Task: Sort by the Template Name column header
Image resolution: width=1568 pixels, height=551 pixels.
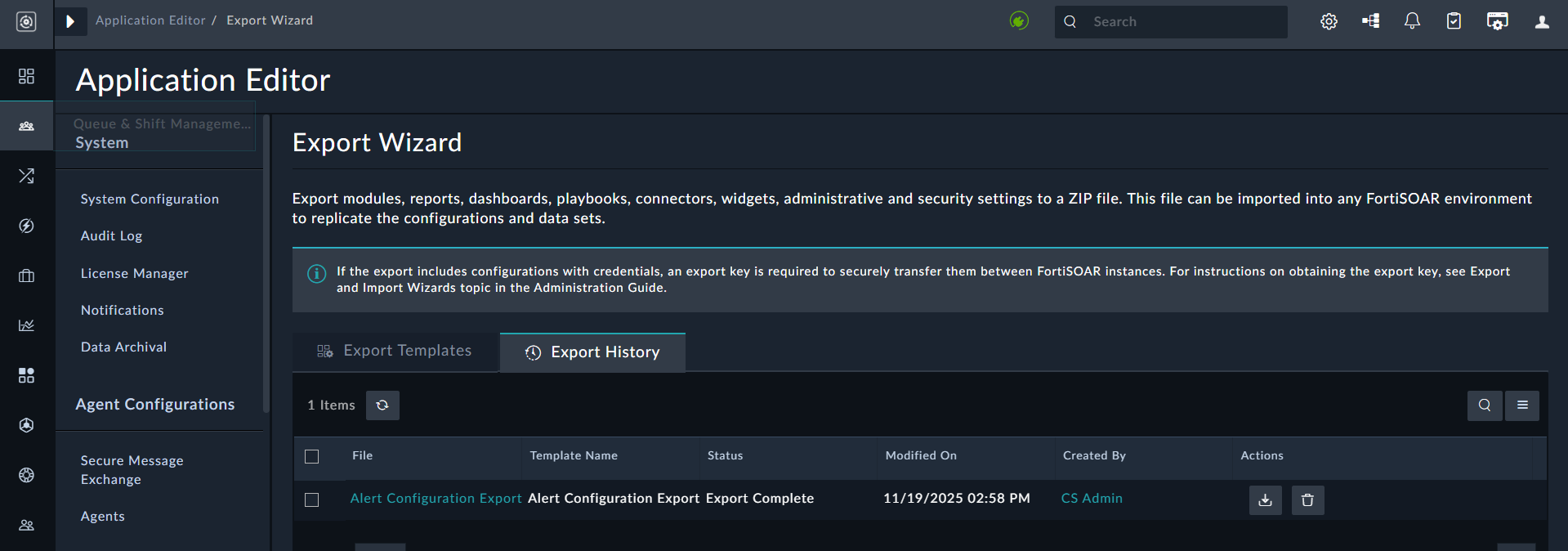Action: click(574, 456)
